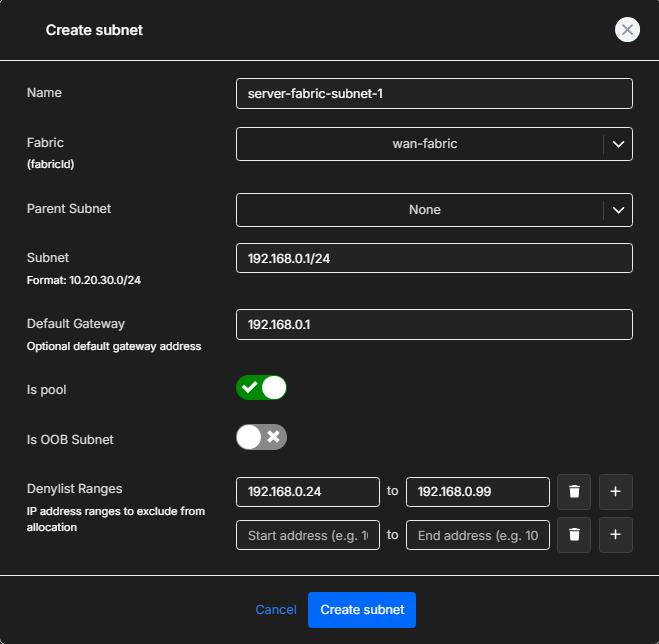Enable the Is OOB Subnet toggle
659x644 pixels.
click(261, 437)
